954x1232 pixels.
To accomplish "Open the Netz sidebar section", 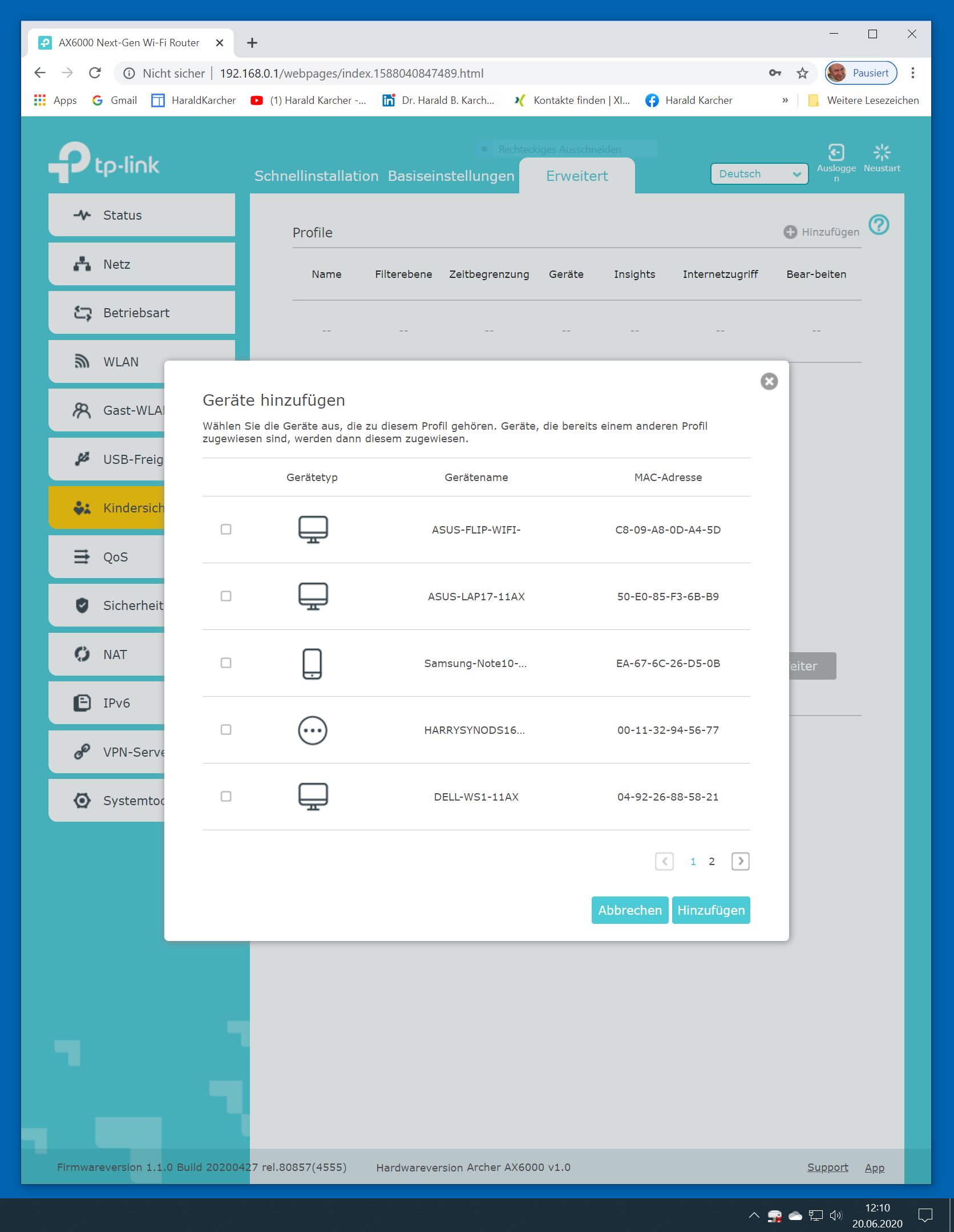I will [x=142, y=264].
